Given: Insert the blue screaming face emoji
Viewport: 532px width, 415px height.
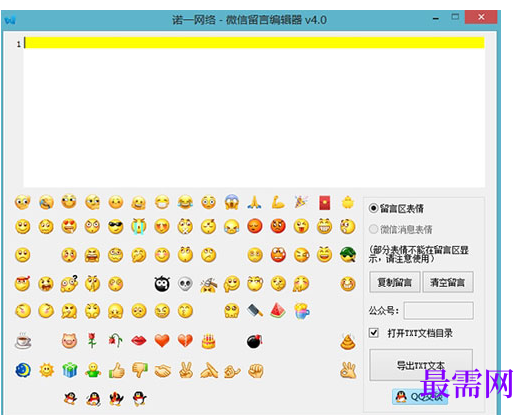Looking at the screenshot, I should 232,202.
